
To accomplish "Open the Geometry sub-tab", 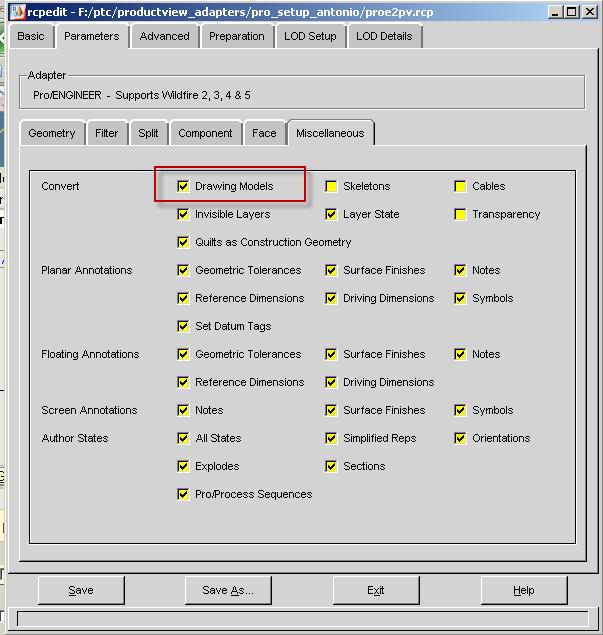I will [52, 133].
